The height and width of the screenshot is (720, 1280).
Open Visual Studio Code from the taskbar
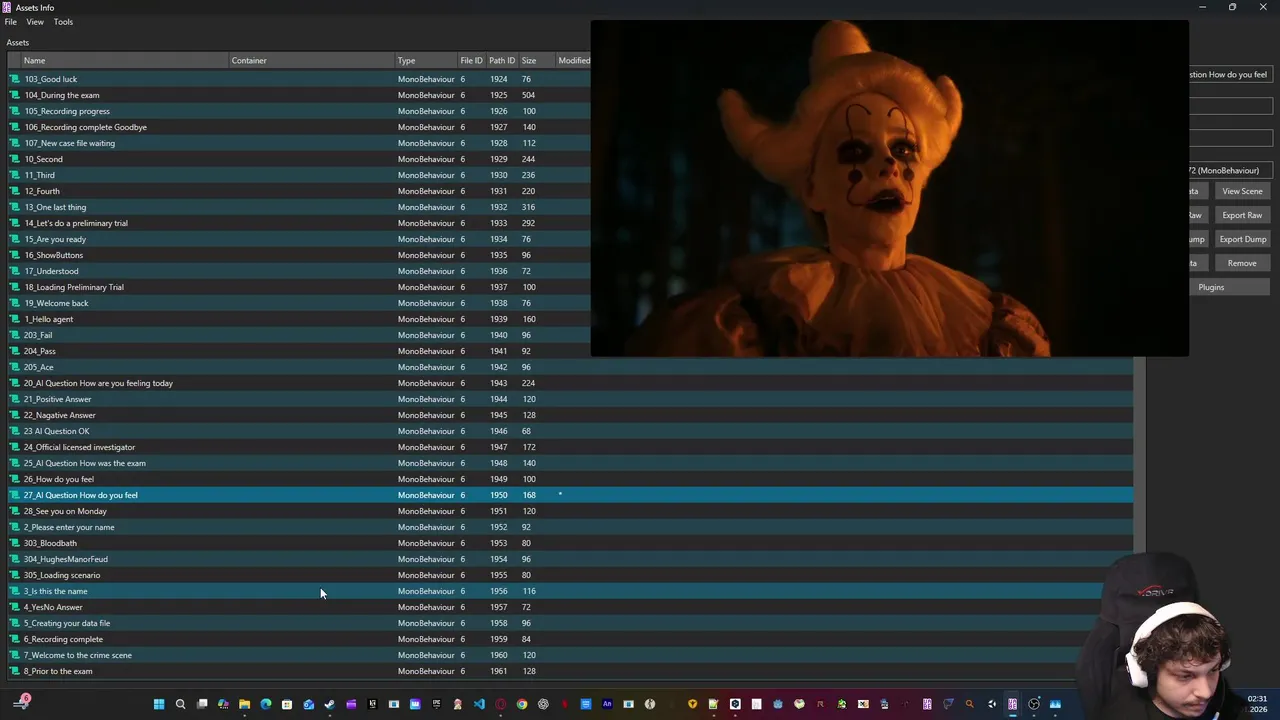click(x=479, y=704)
